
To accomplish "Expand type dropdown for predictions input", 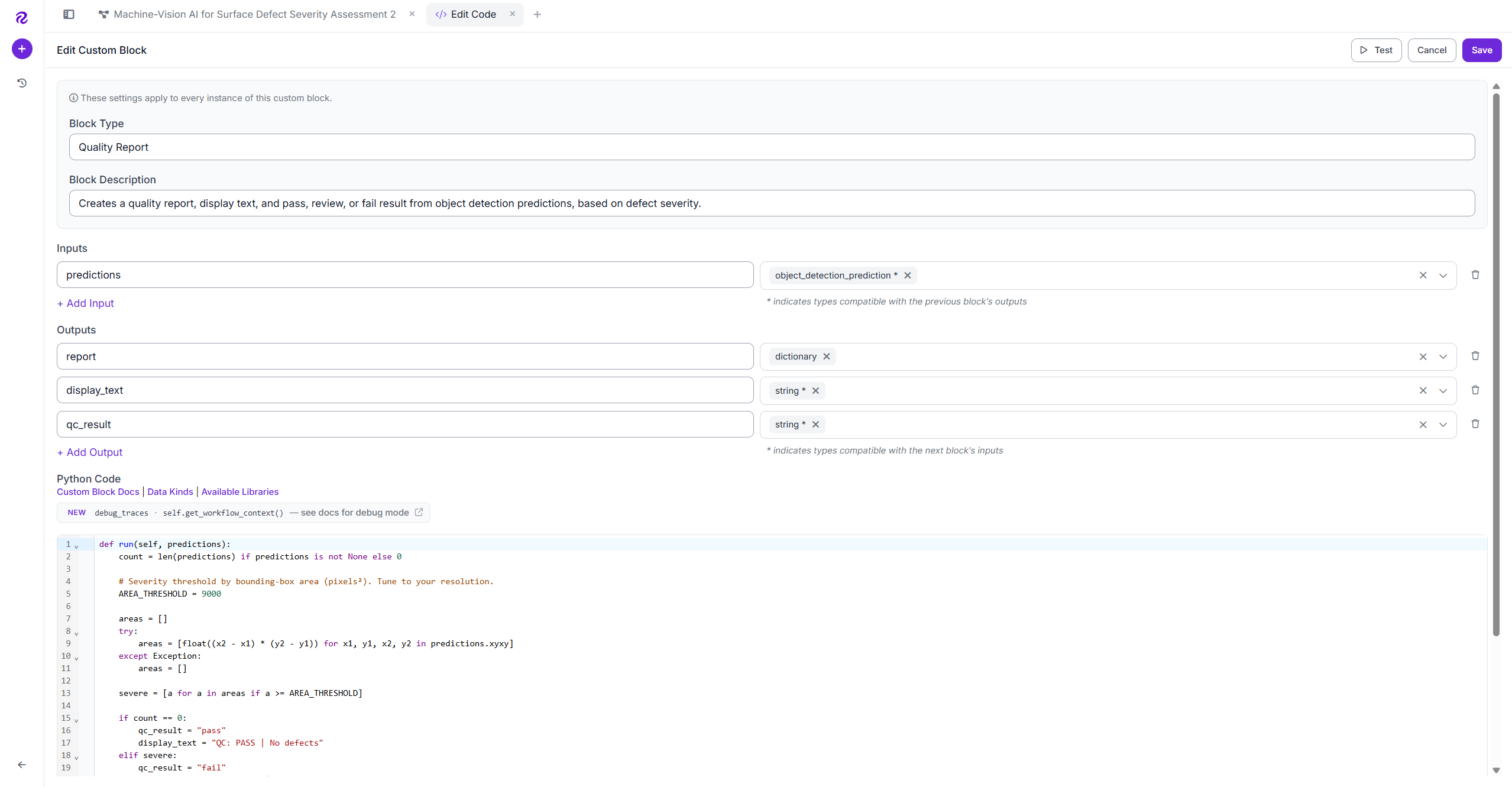I will [x=1443, y=276].
